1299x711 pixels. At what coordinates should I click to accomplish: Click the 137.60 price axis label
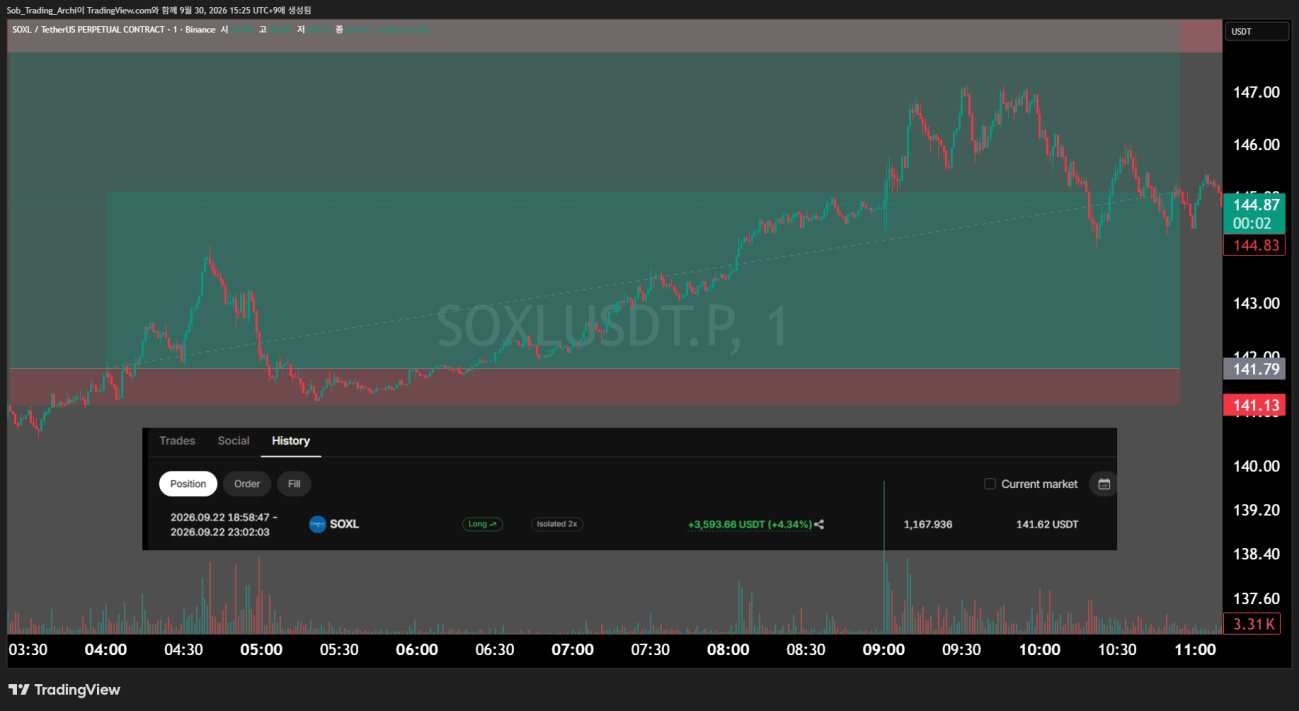[1256, 598]
